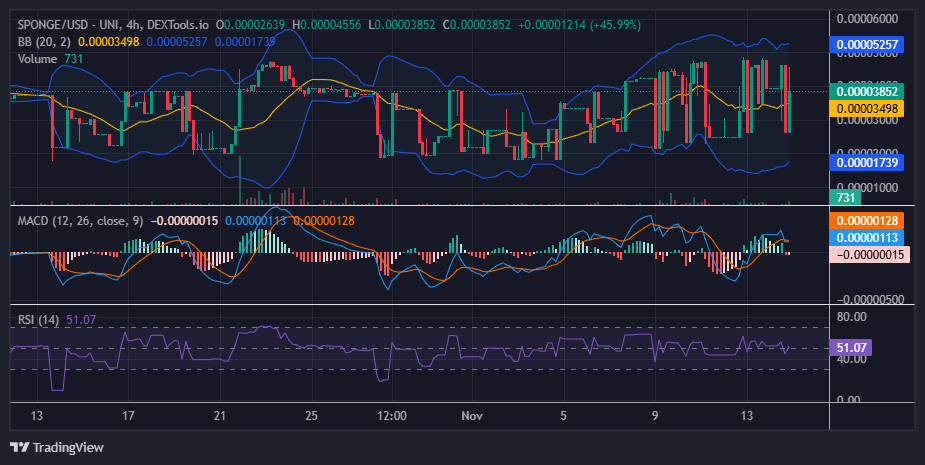This screenshot has width=925, height=465.
Task: Click the basis price tag 0.00003498
Action: (867, 108)
